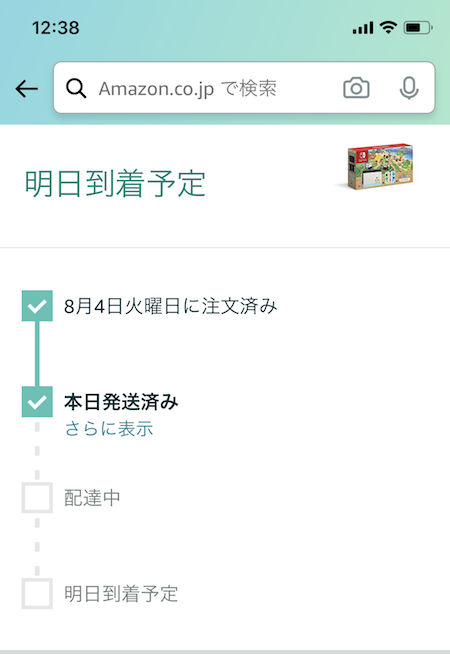Click the solid green progress line
This screenshot has width=450, height=654.
[37, 354]
